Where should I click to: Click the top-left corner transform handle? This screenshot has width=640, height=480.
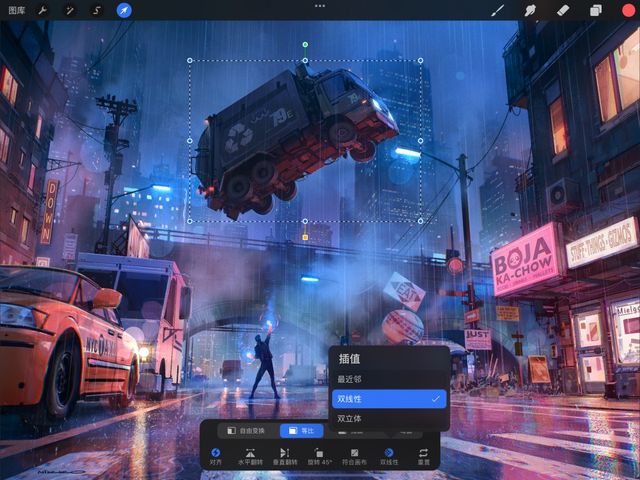point(190,60)
